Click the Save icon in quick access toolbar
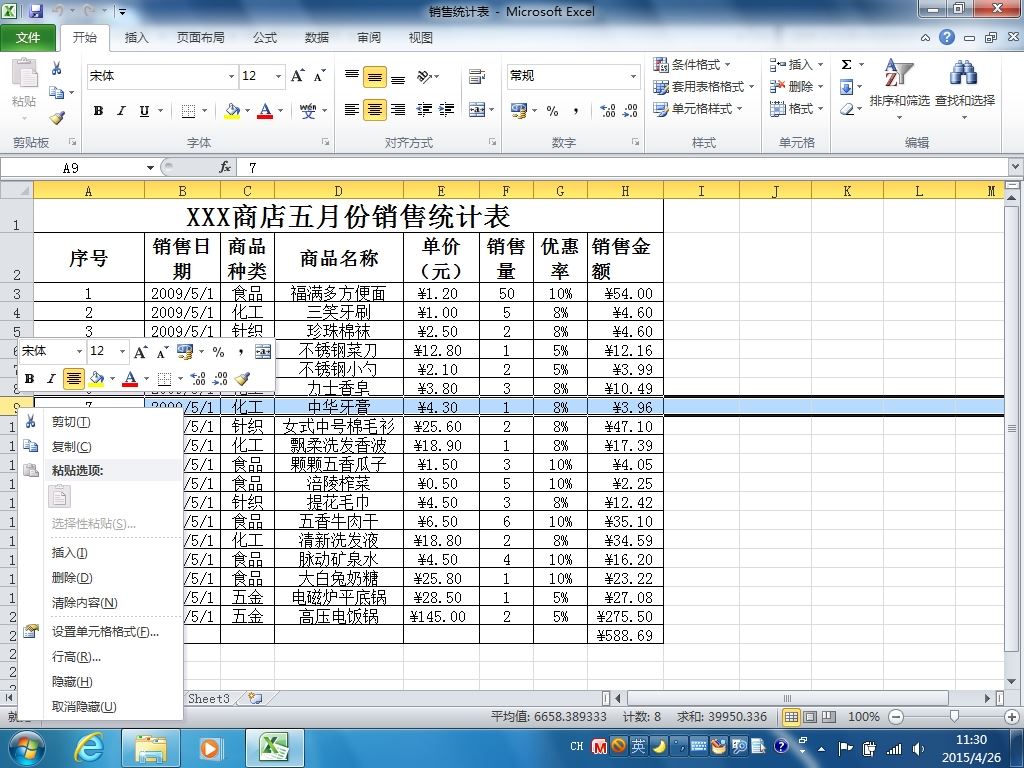The height and width of the screenshot is (768, 1024). tap(35, 11)
